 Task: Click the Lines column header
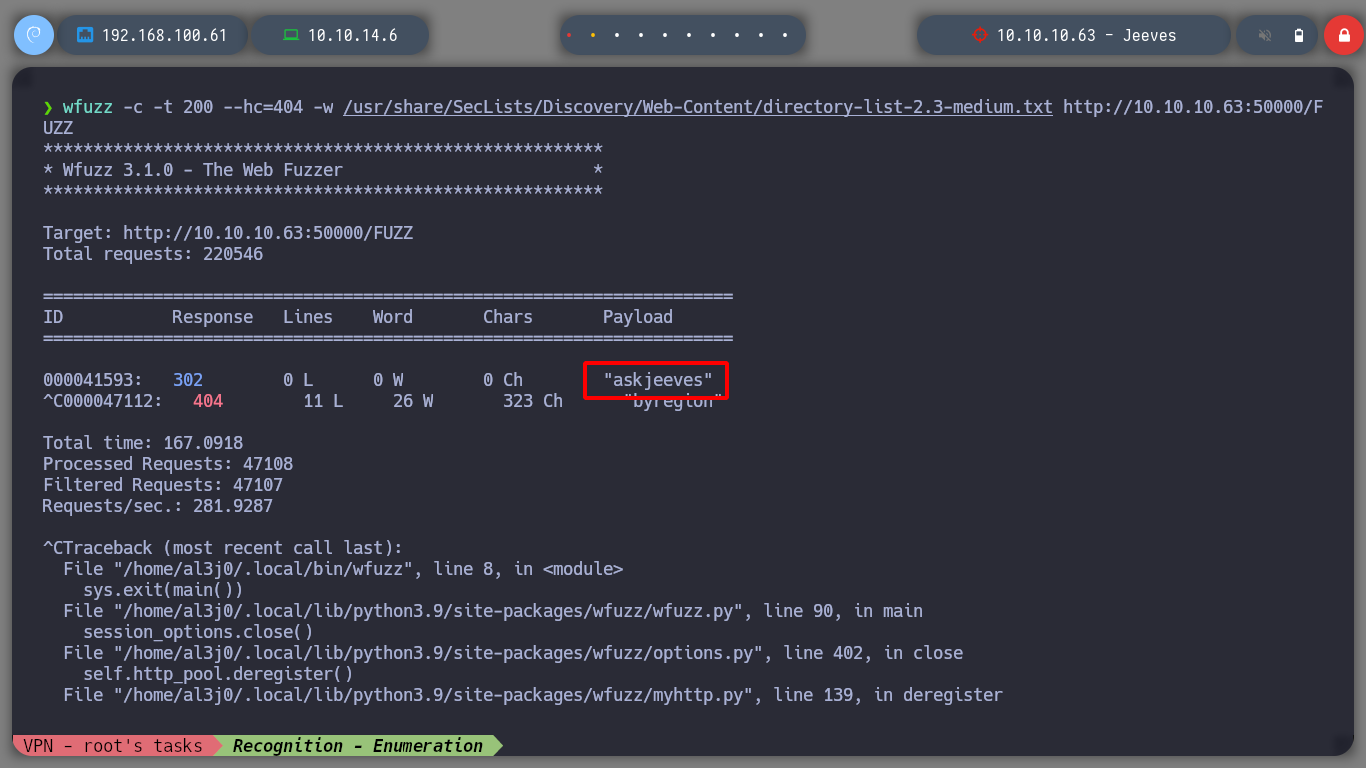(308, 317)
